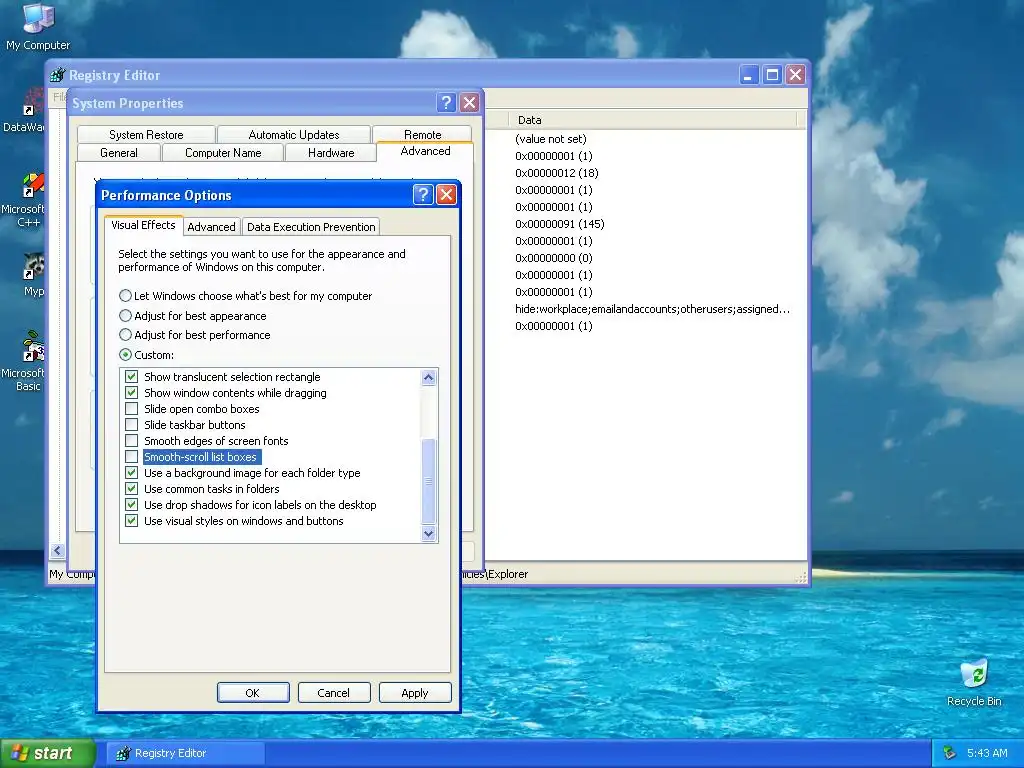Click the taskbar clock showing 5:43 AM
The width and height of the screenshot is (1024, 768).
(x=987, y=753)
